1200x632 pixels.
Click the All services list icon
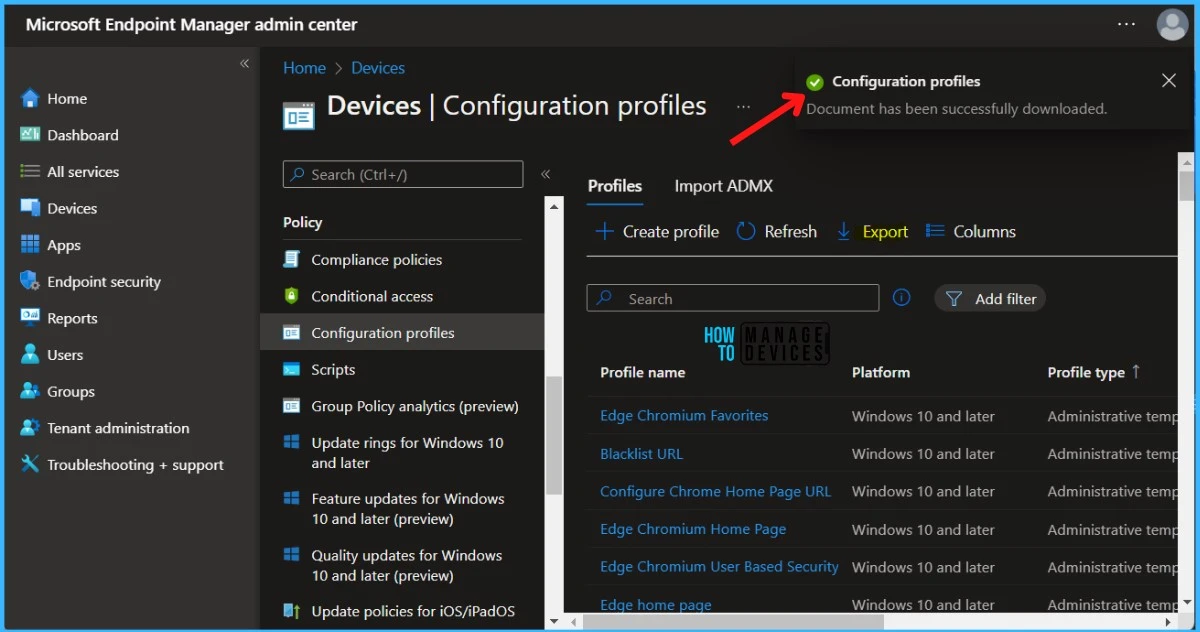30,172
